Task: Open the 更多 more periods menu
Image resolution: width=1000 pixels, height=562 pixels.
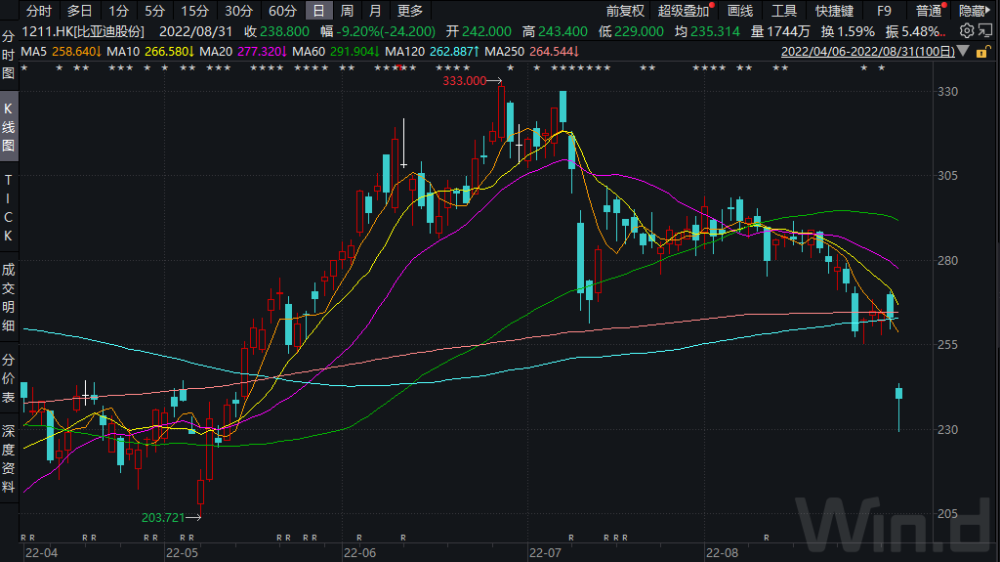Action: [410, 11]
